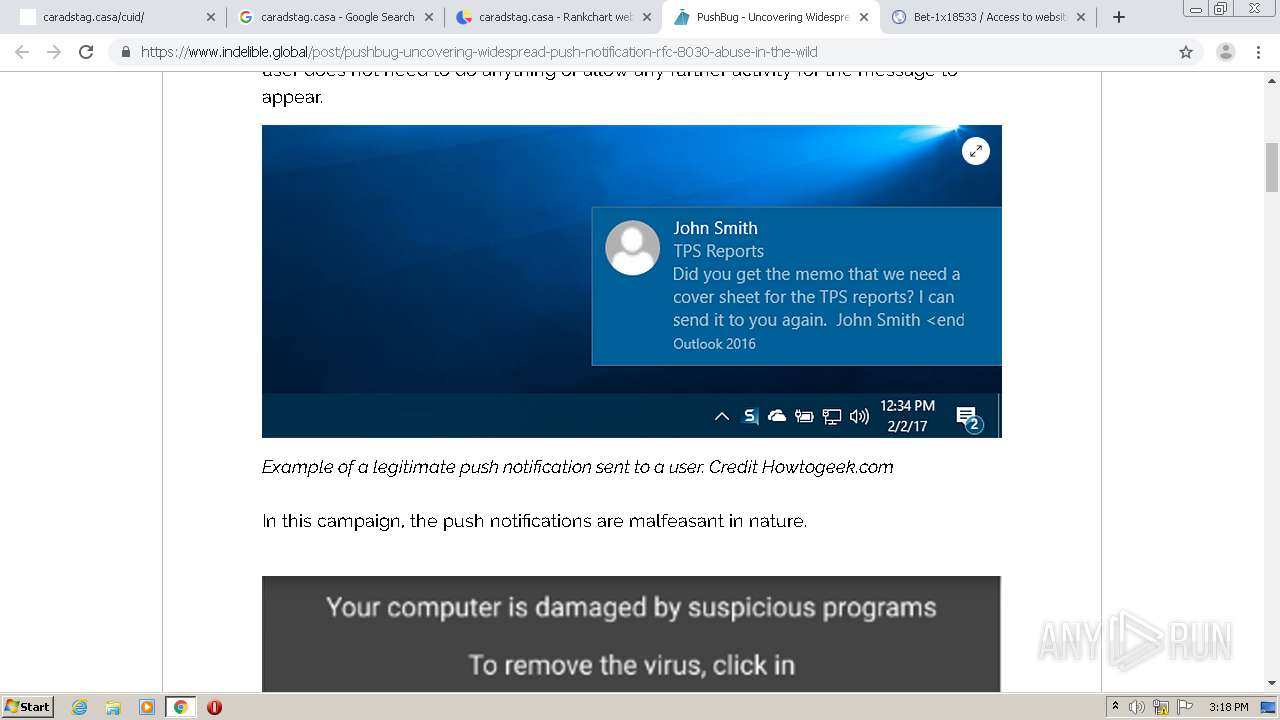Show hidden system tray icons

point(1116,707)
